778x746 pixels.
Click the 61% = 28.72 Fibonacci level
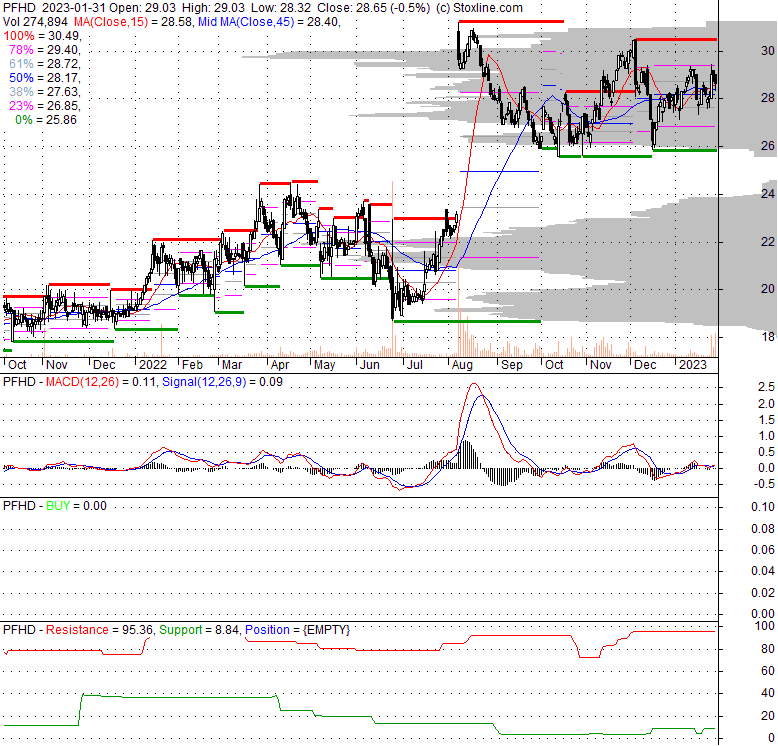[44, 63]
